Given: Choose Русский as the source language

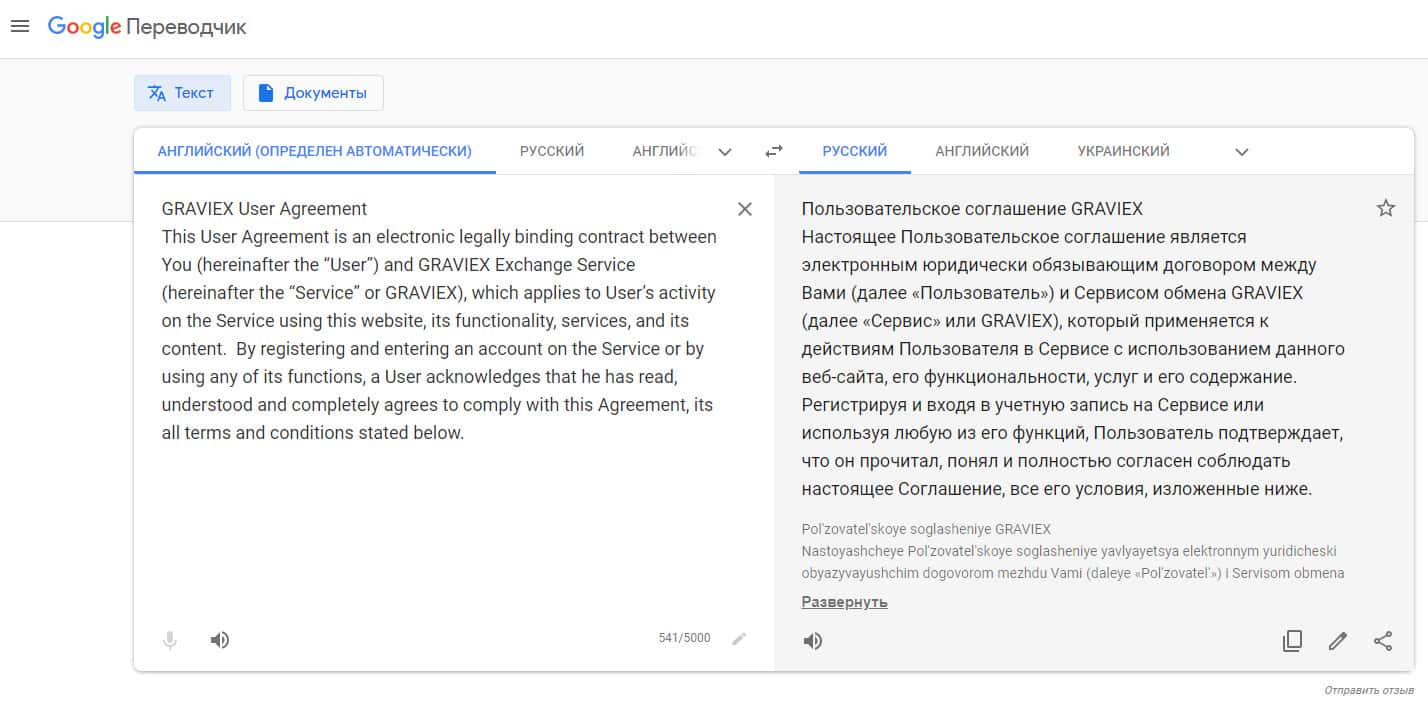Looking at the screenshot, I should click(x=552, y=151).
